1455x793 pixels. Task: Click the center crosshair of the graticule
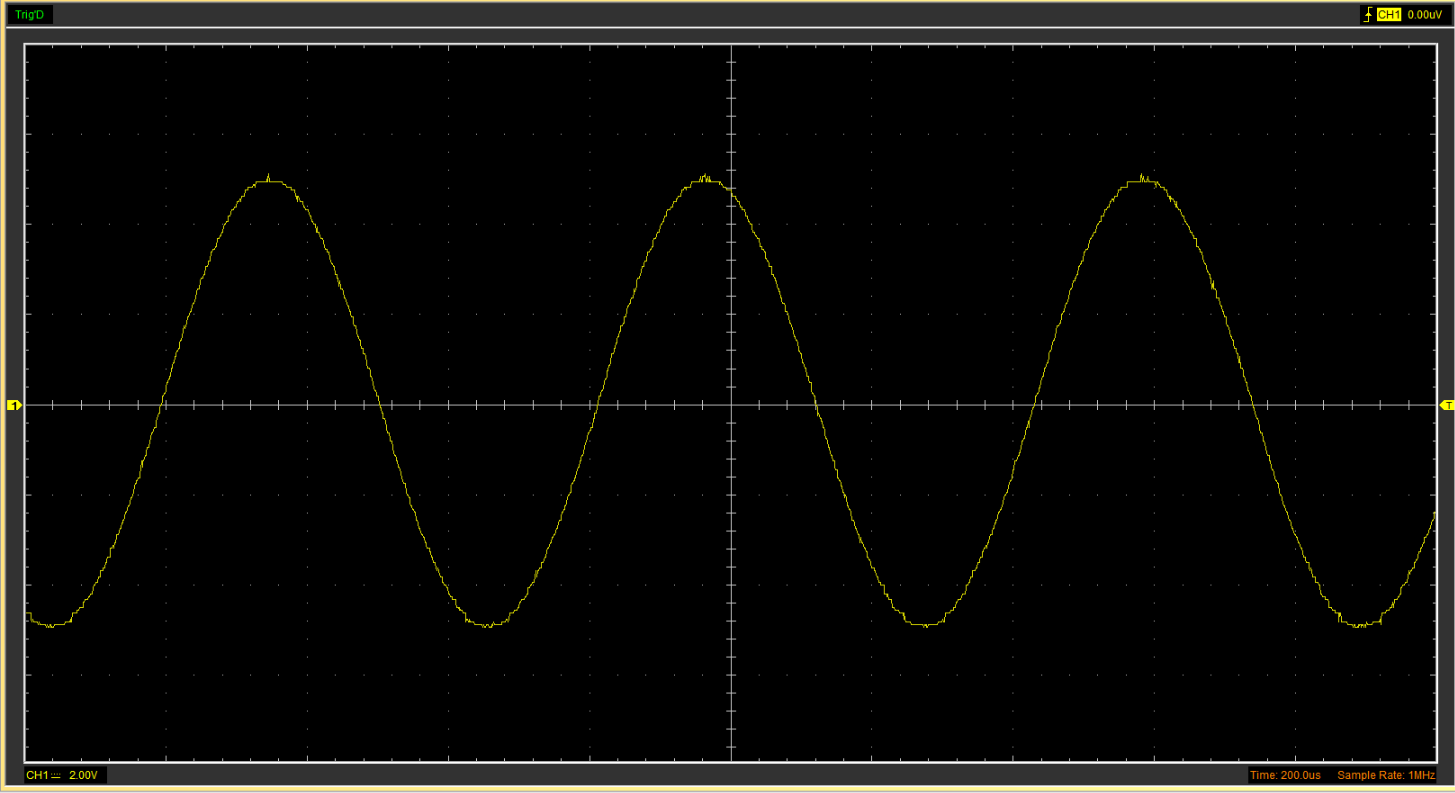click(731, 405)
